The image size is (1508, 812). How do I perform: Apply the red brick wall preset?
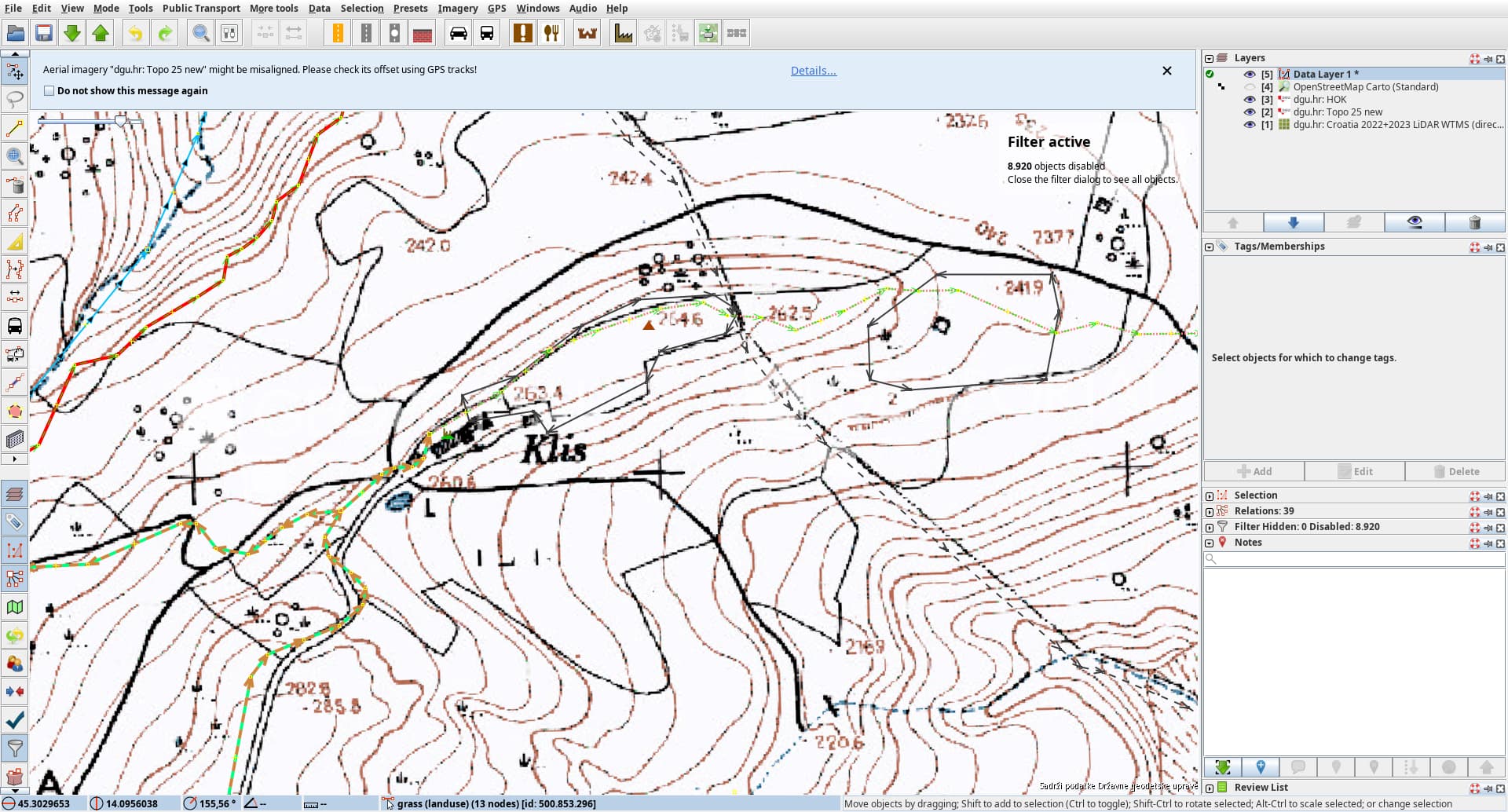423,33
